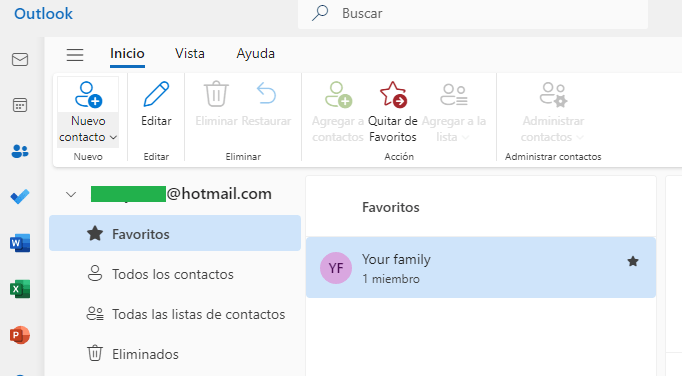Open Todas las listas de contactos

(175, 314)
